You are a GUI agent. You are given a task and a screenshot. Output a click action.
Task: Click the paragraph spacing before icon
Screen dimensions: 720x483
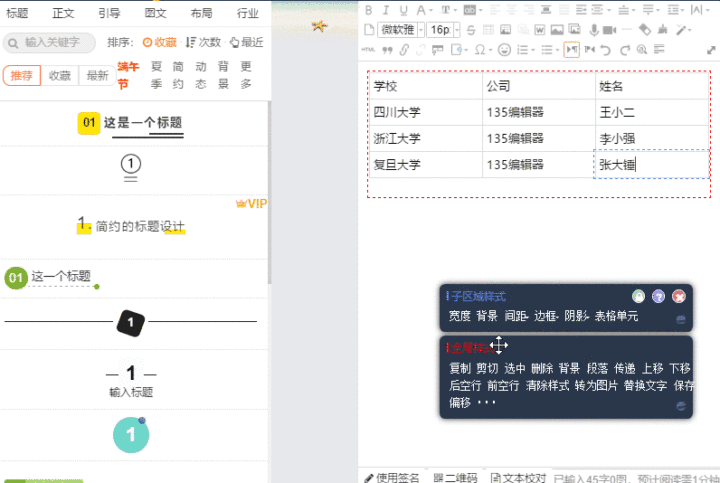(x=624, y=10)
